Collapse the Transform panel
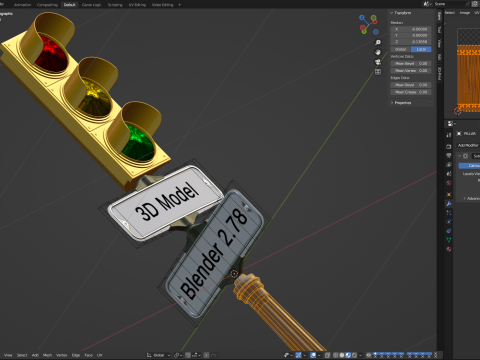 [x=392, y=13]
